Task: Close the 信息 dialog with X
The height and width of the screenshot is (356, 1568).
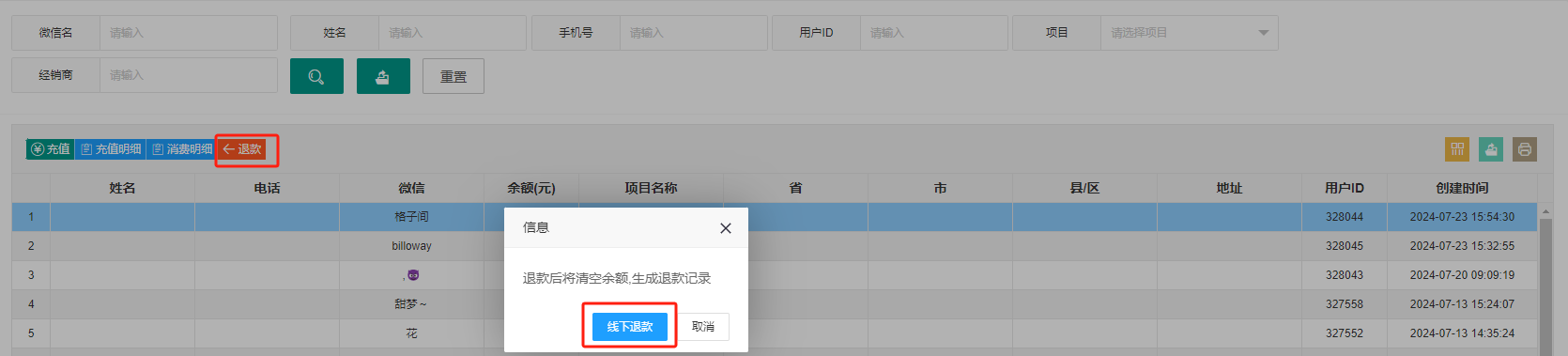Action: coord(725,228)
